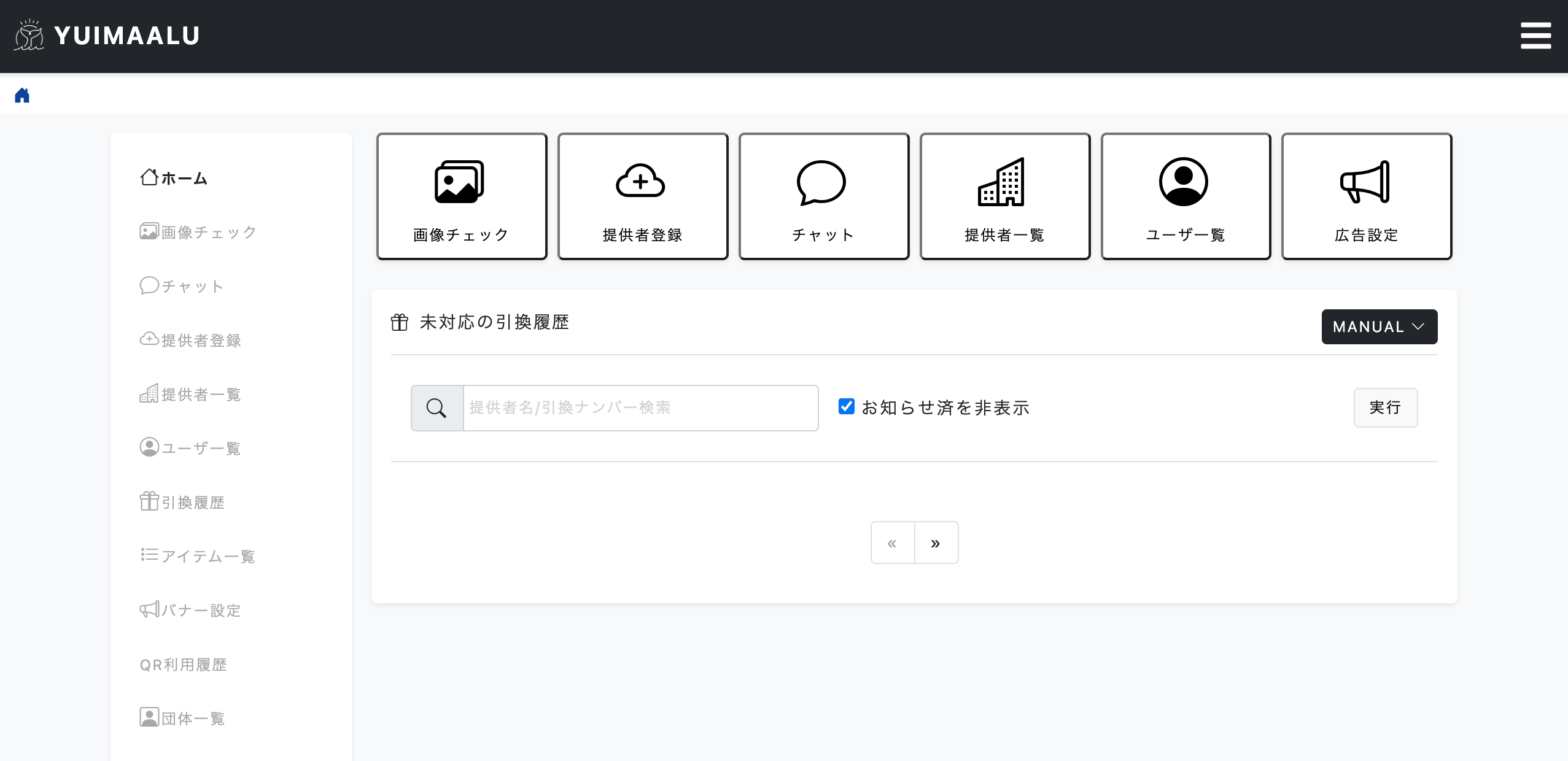Open the 画像チェック tile with image icon
The height and width of the screenshot is (761, 1568).
coord(462,196)
